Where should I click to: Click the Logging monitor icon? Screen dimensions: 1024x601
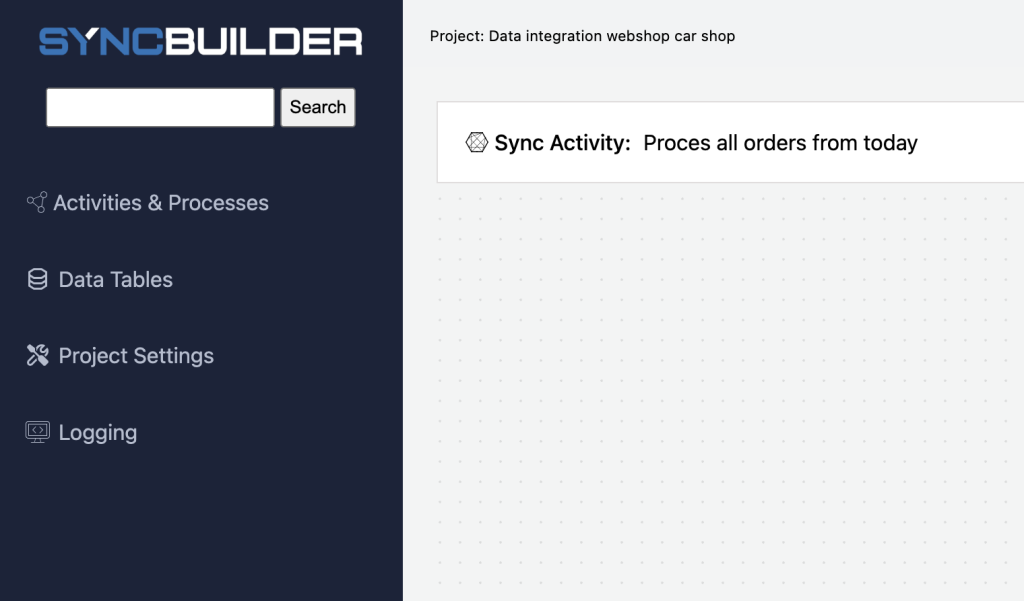[37, 432]
